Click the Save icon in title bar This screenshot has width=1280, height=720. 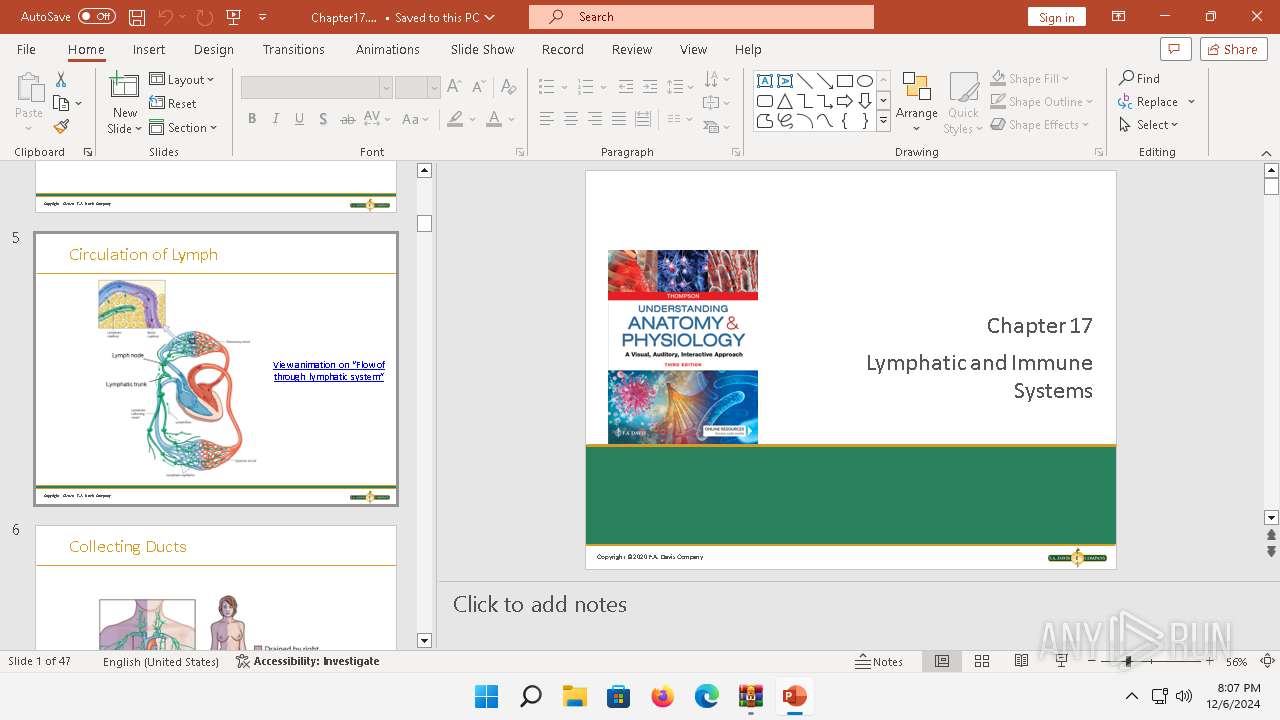click(x=137, y=17)
